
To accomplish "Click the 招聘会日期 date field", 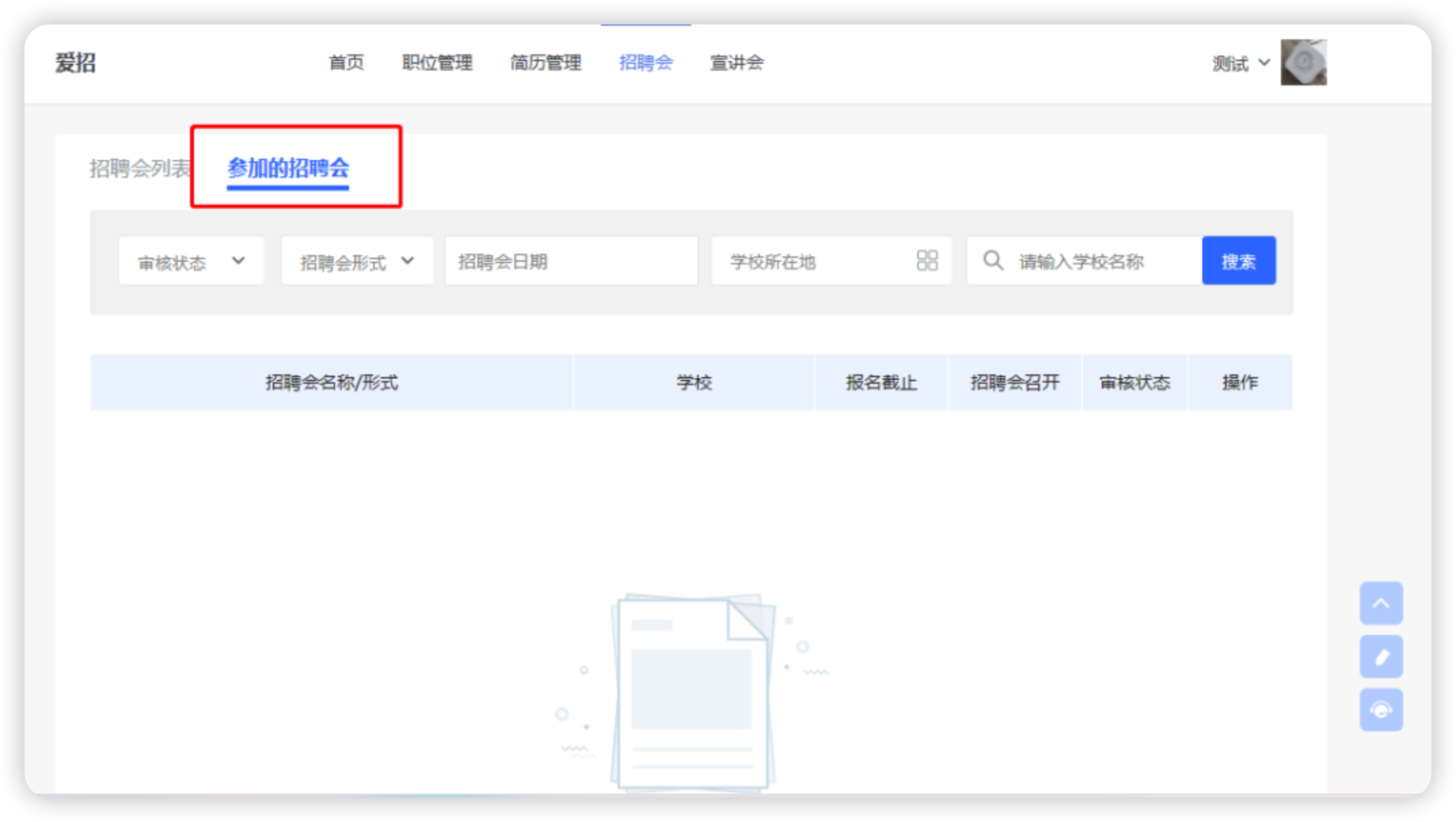I will (571, 261).
